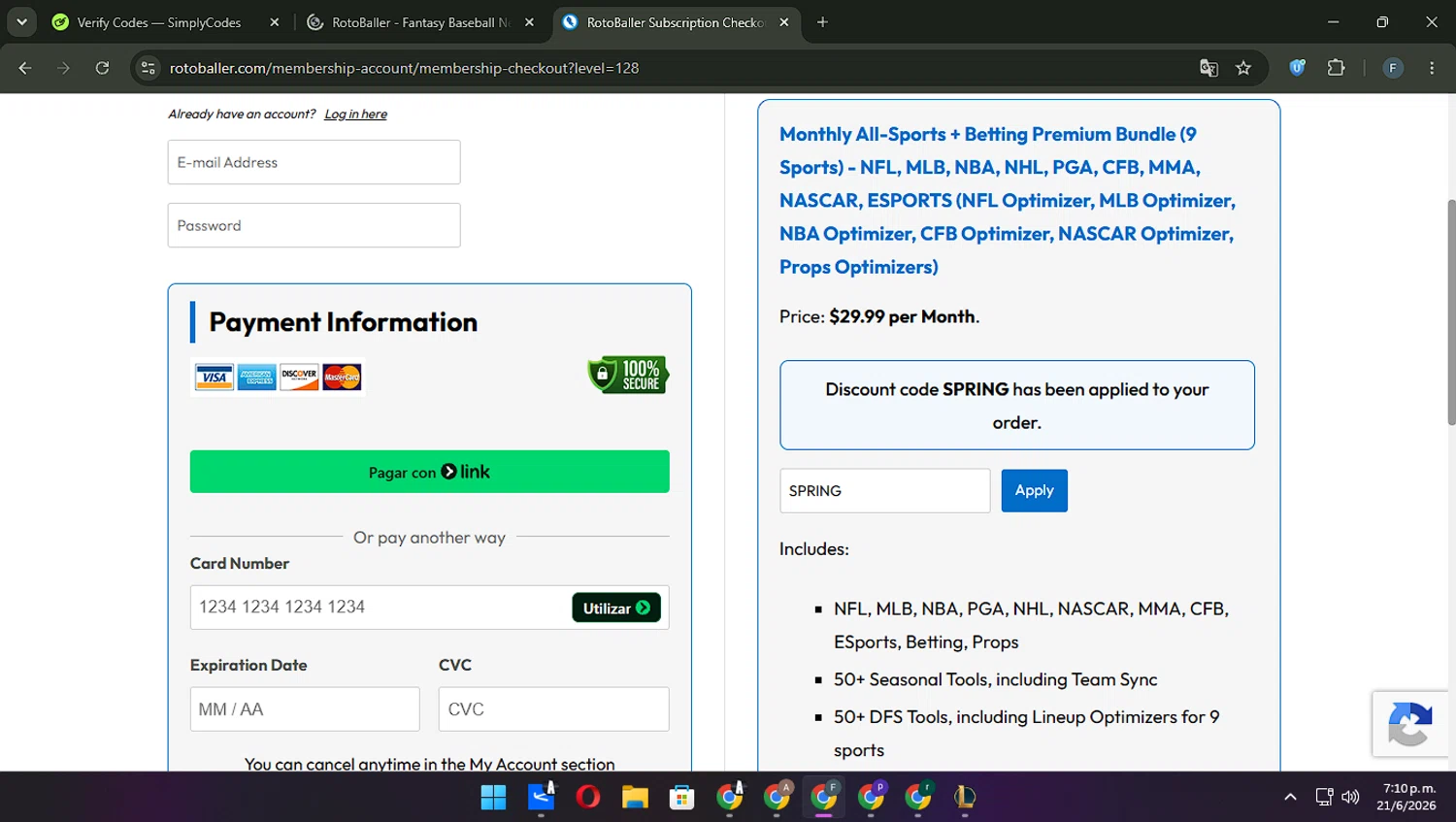Focus the CVC input box
Screen dimensions: 1456x822
point(554,709)
